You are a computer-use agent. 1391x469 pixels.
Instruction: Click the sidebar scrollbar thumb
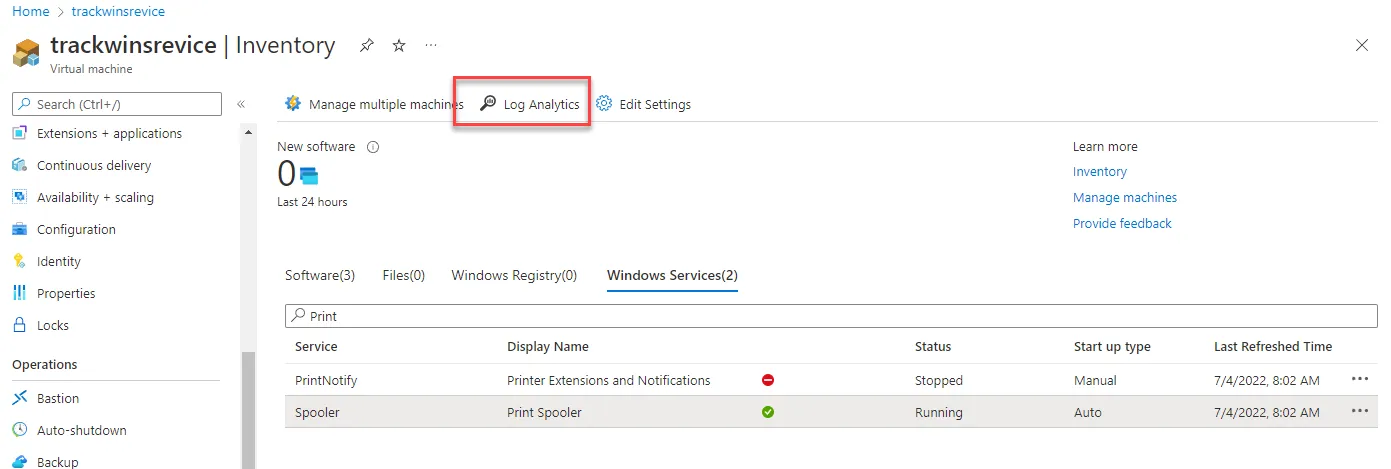[x=249, y=410]
